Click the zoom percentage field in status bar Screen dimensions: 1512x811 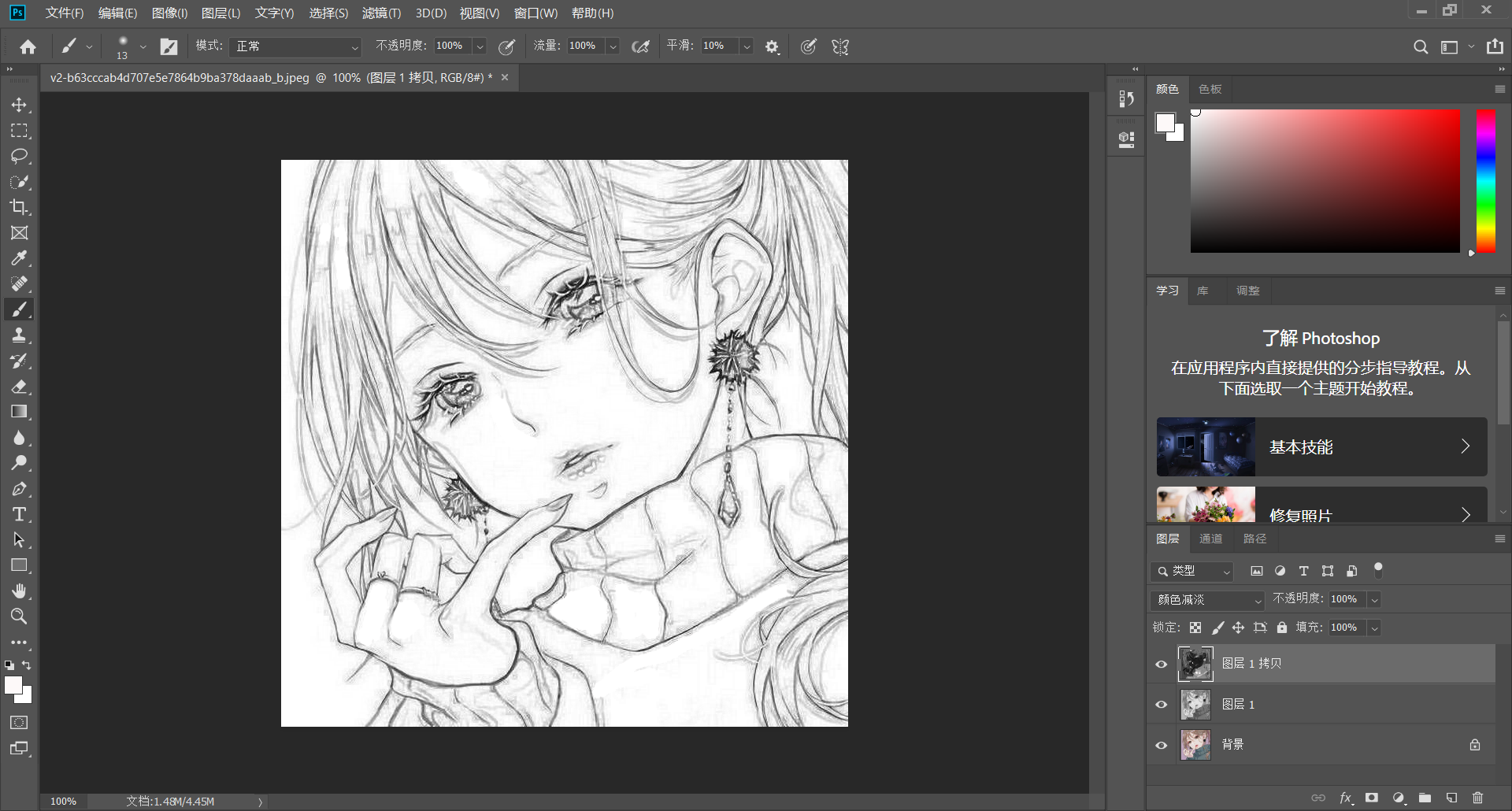tap(64, 802)
